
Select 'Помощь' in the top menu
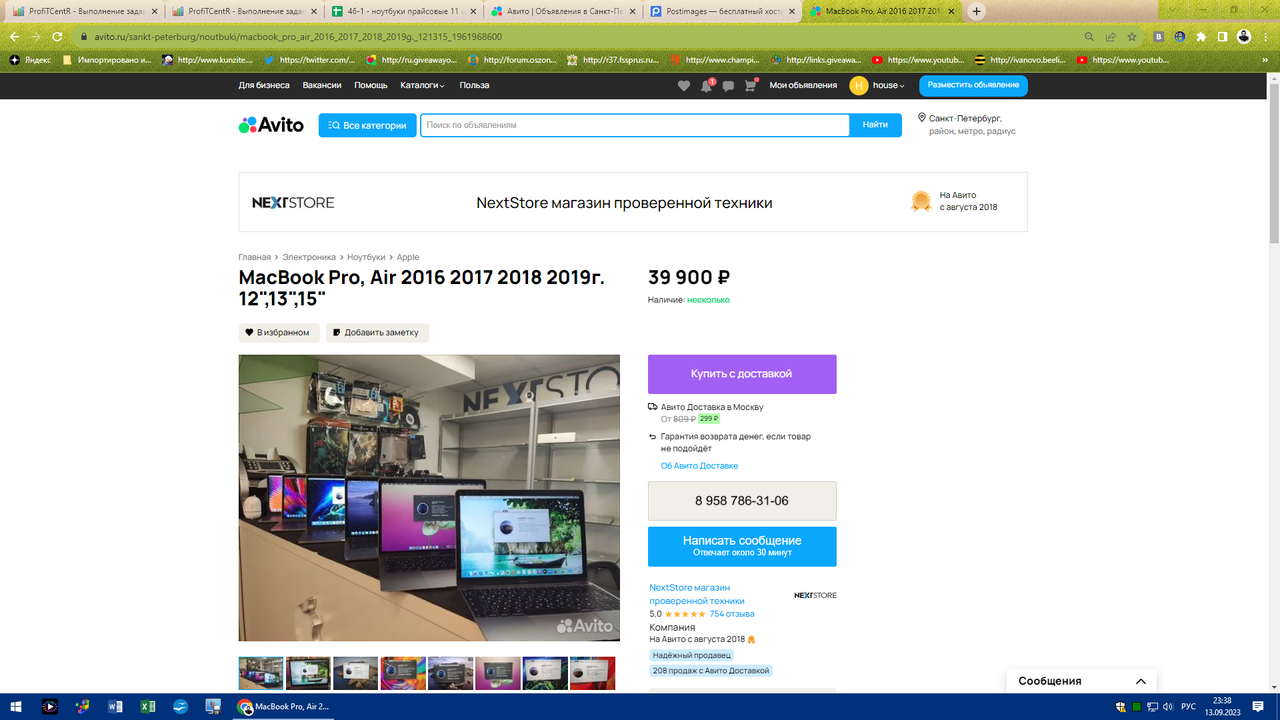point(370,86)
